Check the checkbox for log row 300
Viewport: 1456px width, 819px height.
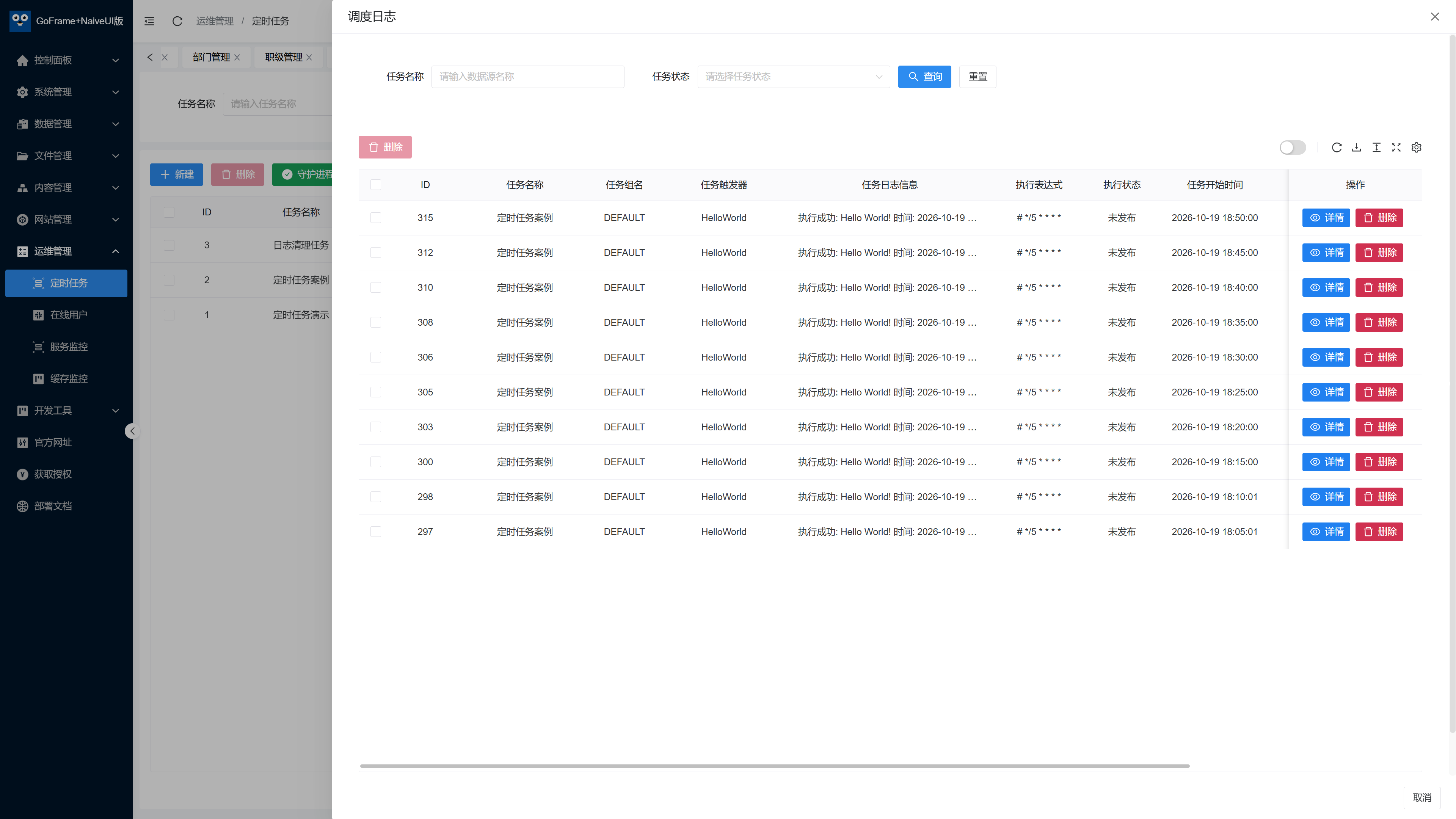tap(375, 462)
